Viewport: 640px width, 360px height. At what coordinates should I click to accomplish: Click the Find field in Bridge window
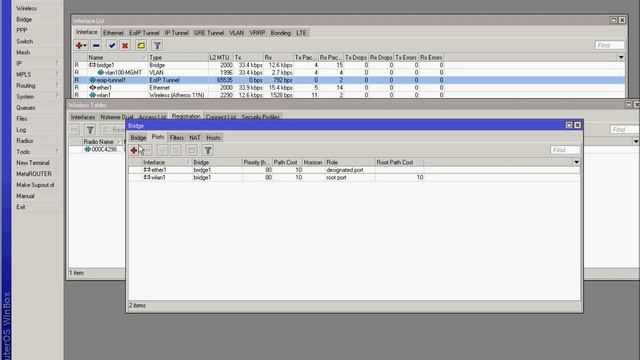pos(565,150)
